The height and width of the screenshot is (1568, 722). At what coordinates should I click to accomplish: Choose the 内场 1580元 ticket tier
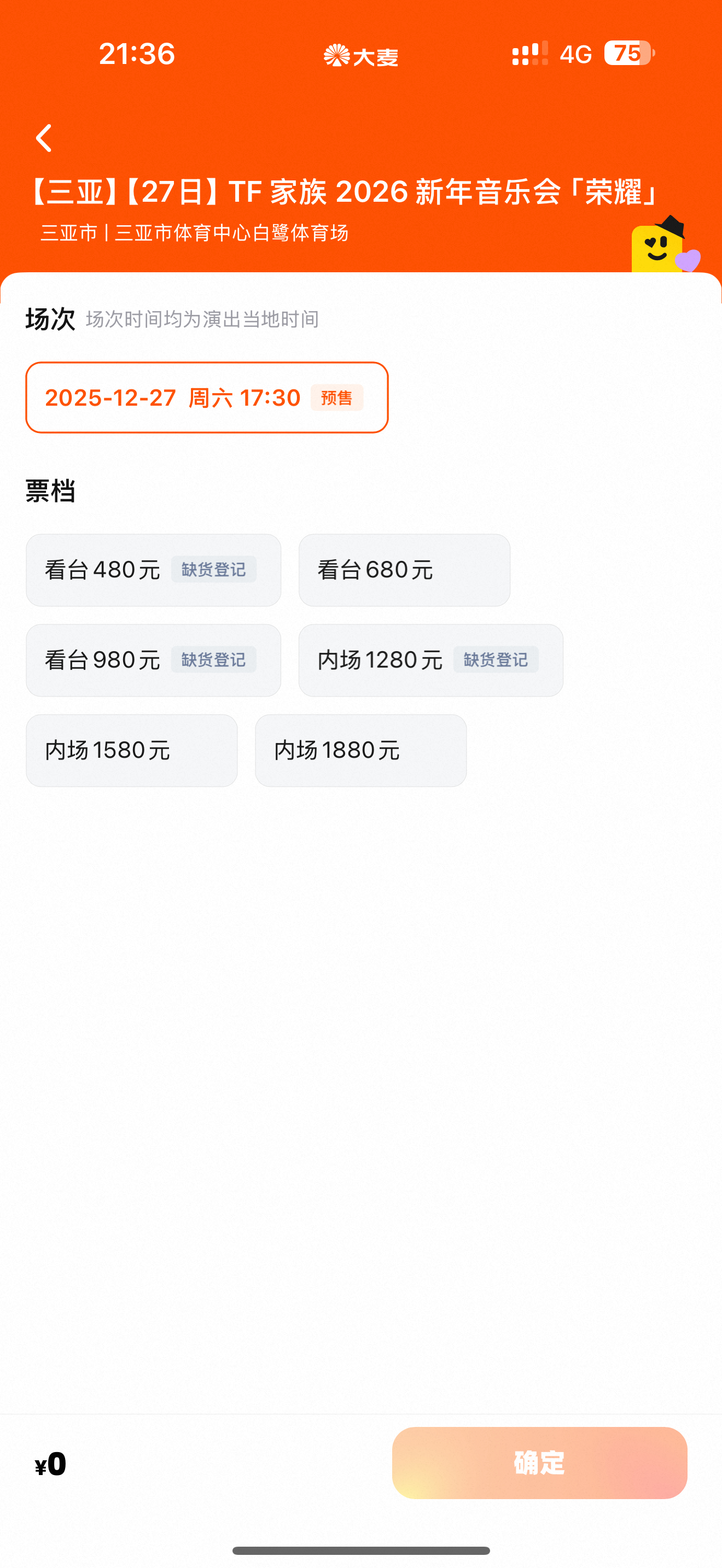click(131, 750)
